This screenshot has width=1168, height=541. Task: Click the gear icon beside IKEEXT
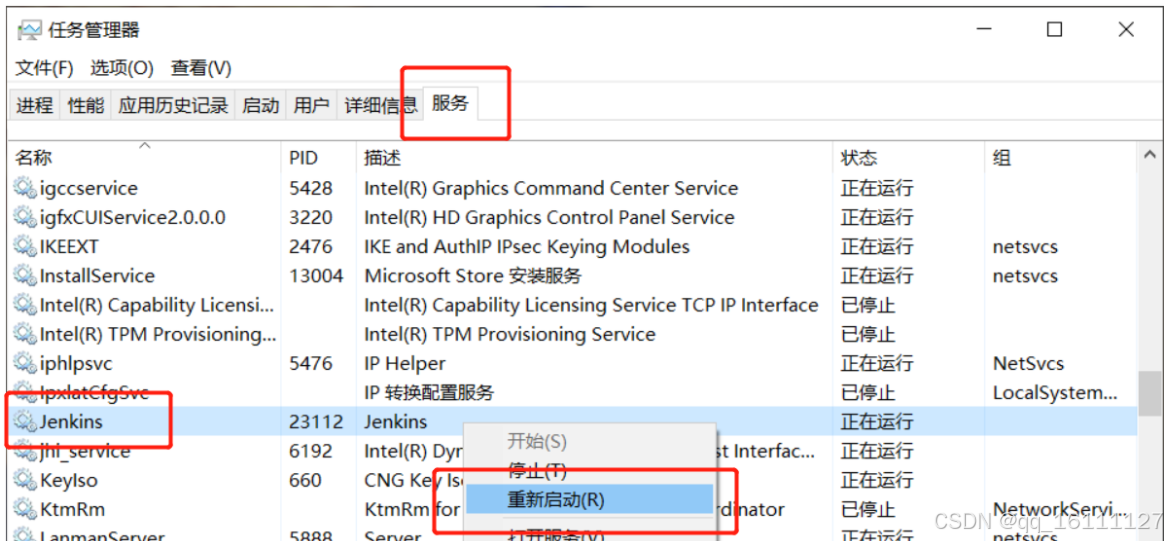[x=25, y=247]
